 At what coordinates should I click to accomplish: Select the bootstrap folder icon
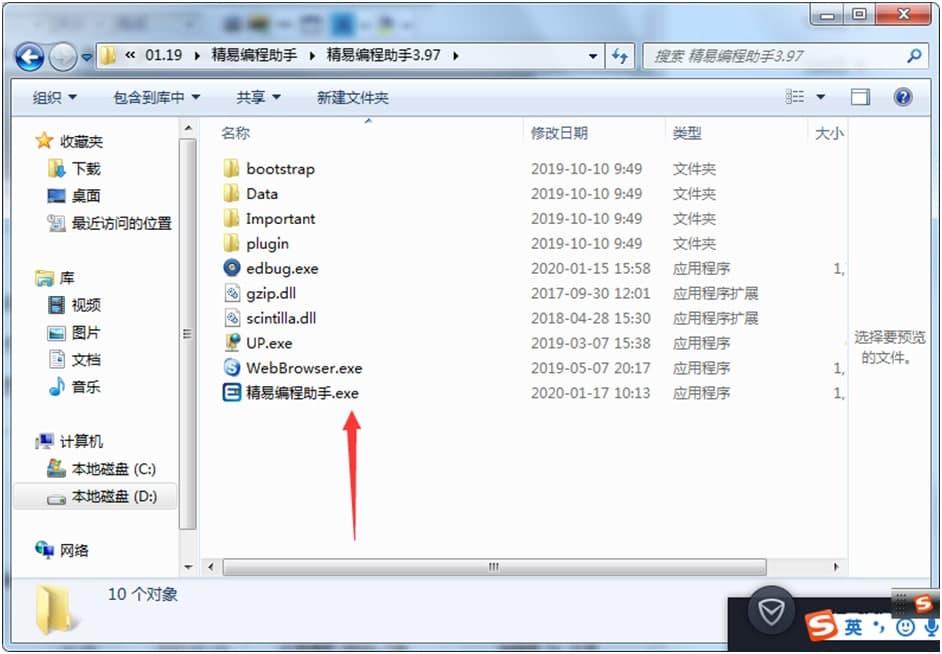[231, 169]
